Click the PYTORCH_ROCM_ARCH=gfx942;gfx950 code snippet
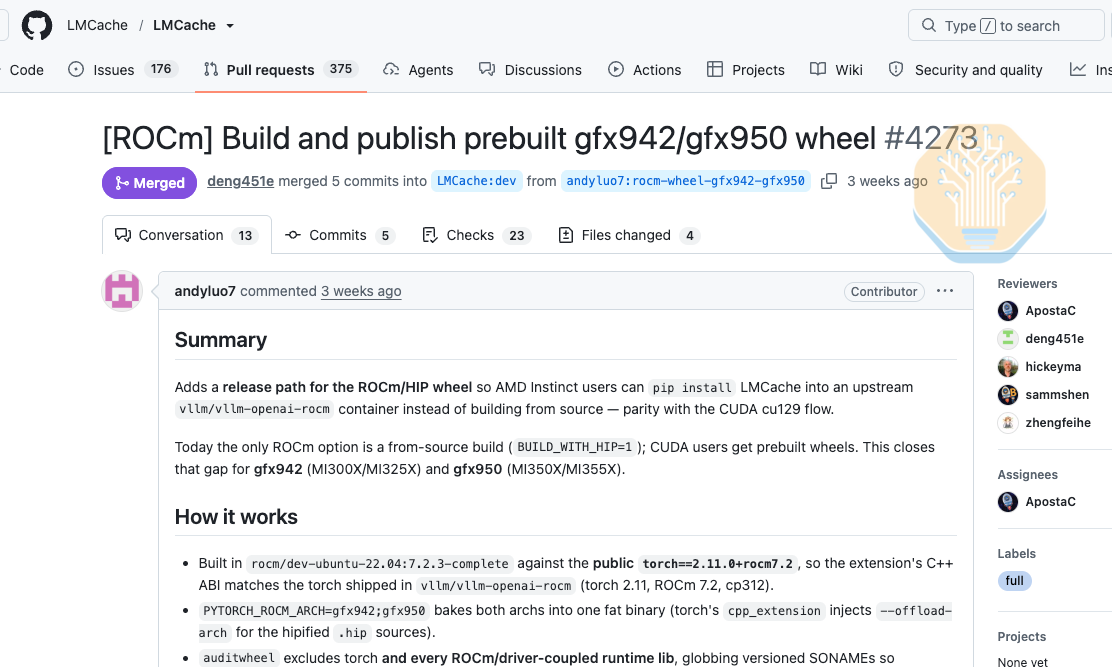This screenshot has height=667, width=1112. point(314,610)
